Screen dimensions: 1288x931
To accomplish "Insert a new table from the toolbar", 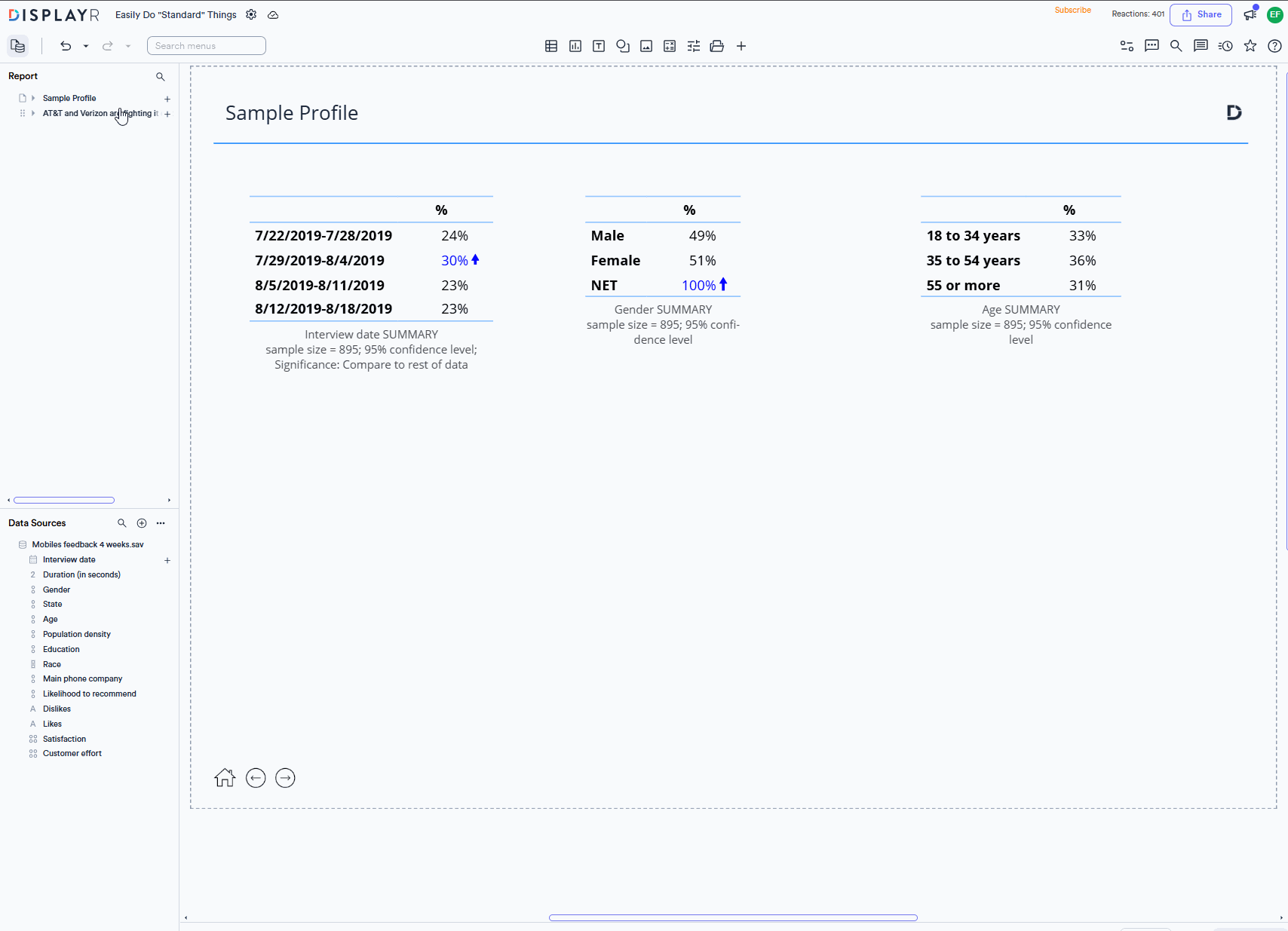I will [x=550, y=45].
